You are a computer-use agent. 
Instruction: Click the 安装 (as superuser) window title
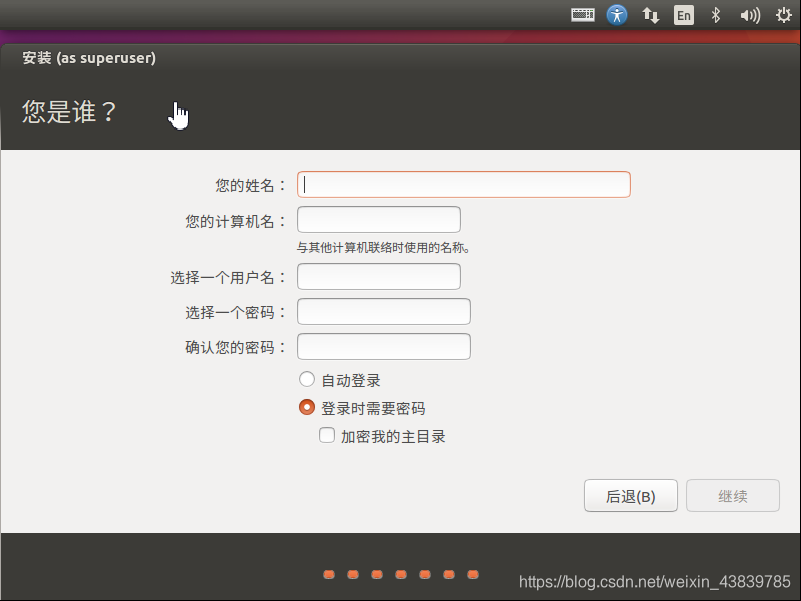tap(89, 58)
